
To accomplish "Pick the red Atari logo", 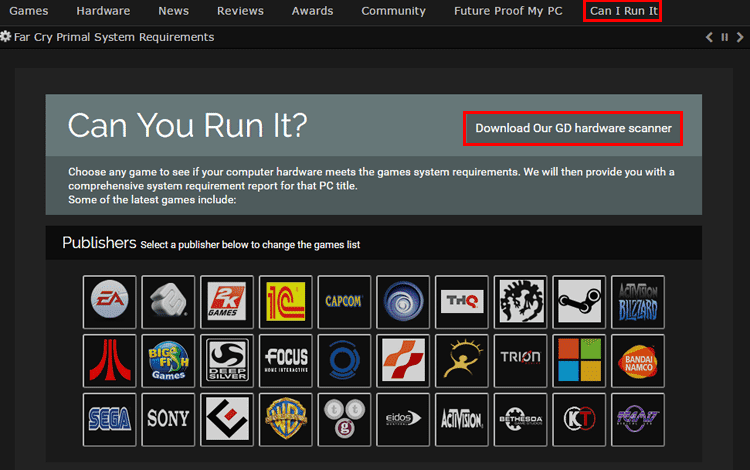I will coord(110,361).
